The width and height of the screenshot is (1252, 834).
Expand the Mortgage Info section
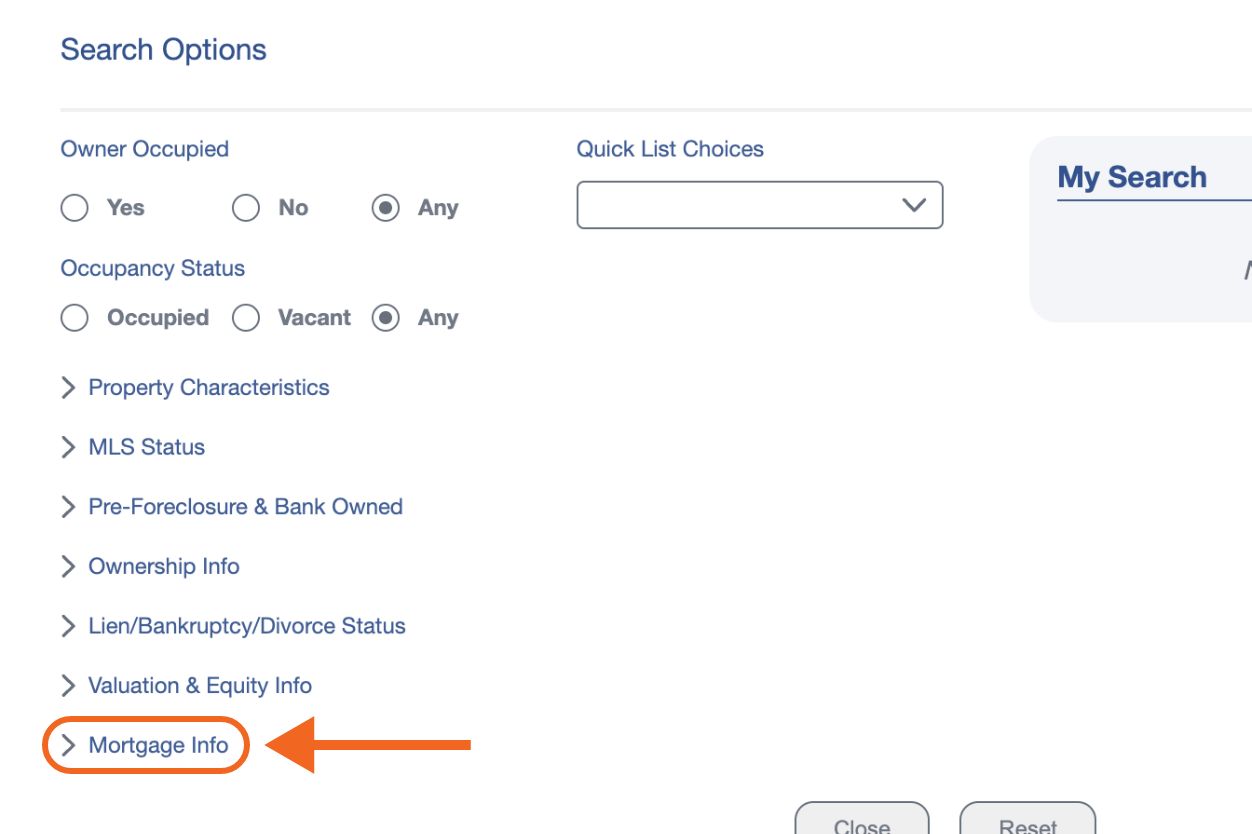point(158,745)
